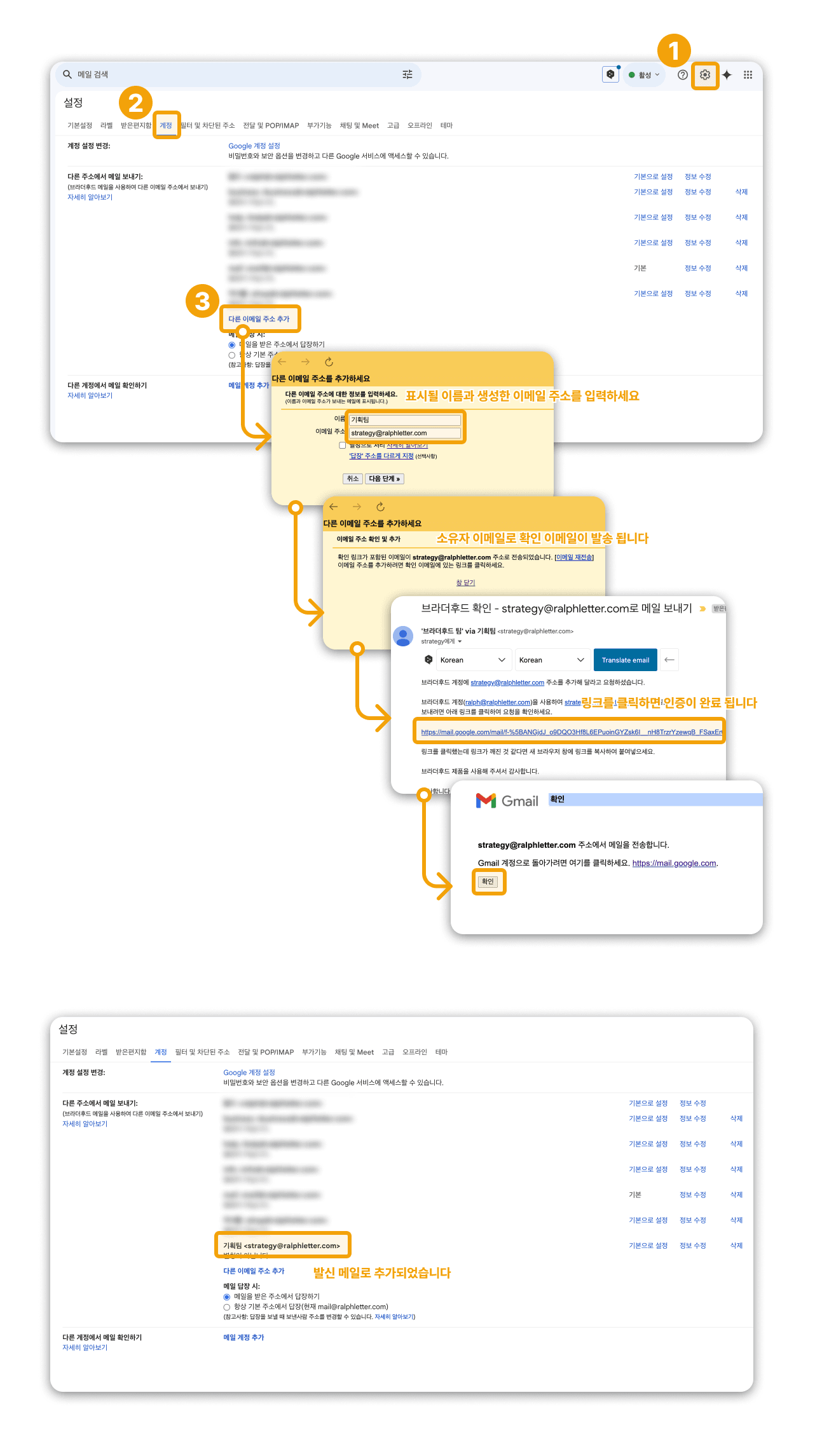Open the right Korean target language dropdown
Screen dimensions: 815x1456
[552, 660]
